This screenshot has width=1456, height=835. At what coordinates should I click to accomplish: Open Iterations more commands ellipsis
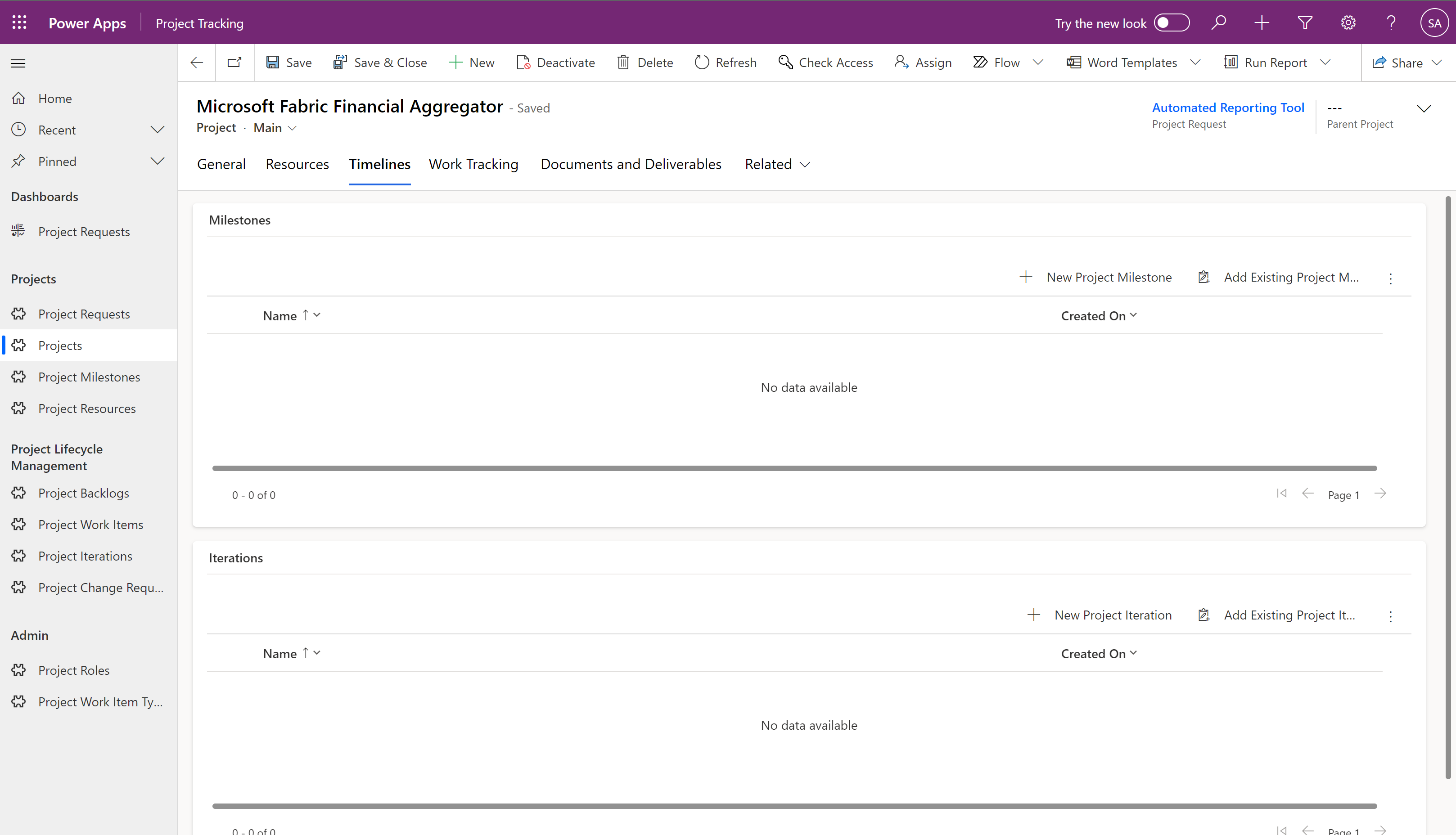(1391, 616)
